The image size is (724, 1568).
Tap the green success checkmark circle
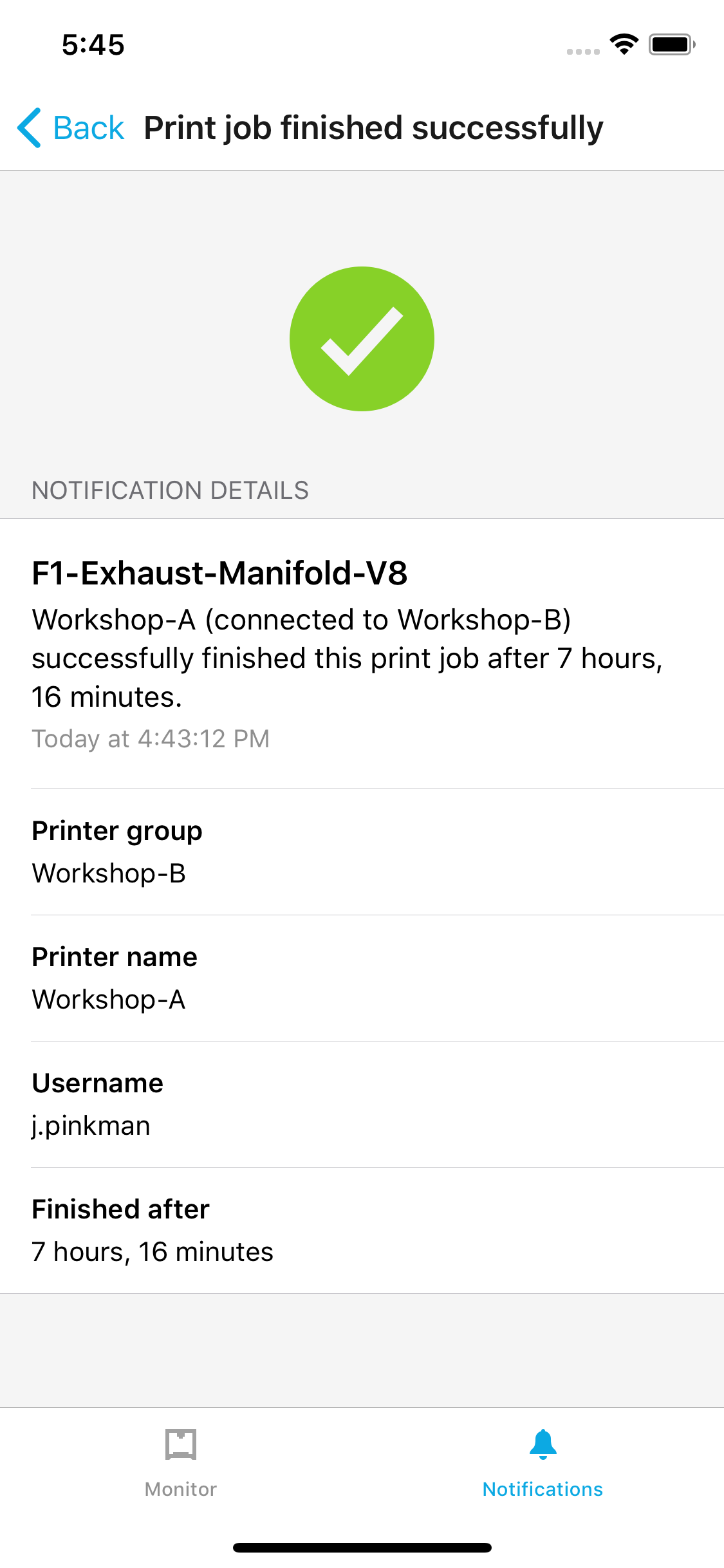(x=362, y=339)
